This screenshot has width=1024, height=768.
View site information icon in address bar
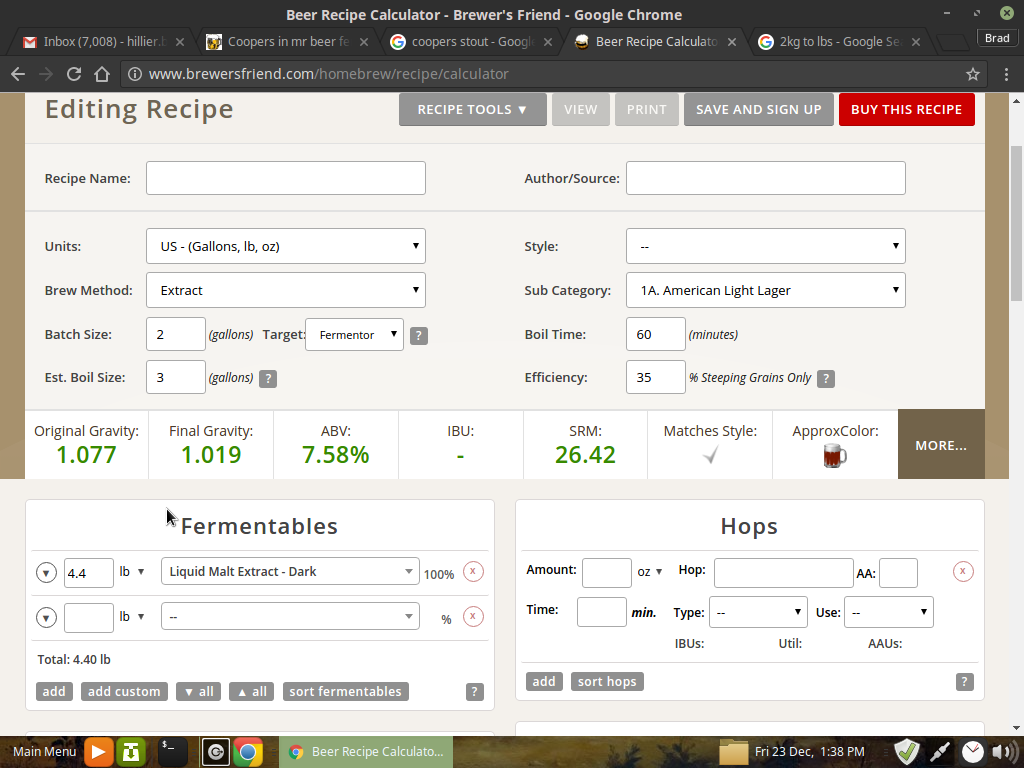135,74
